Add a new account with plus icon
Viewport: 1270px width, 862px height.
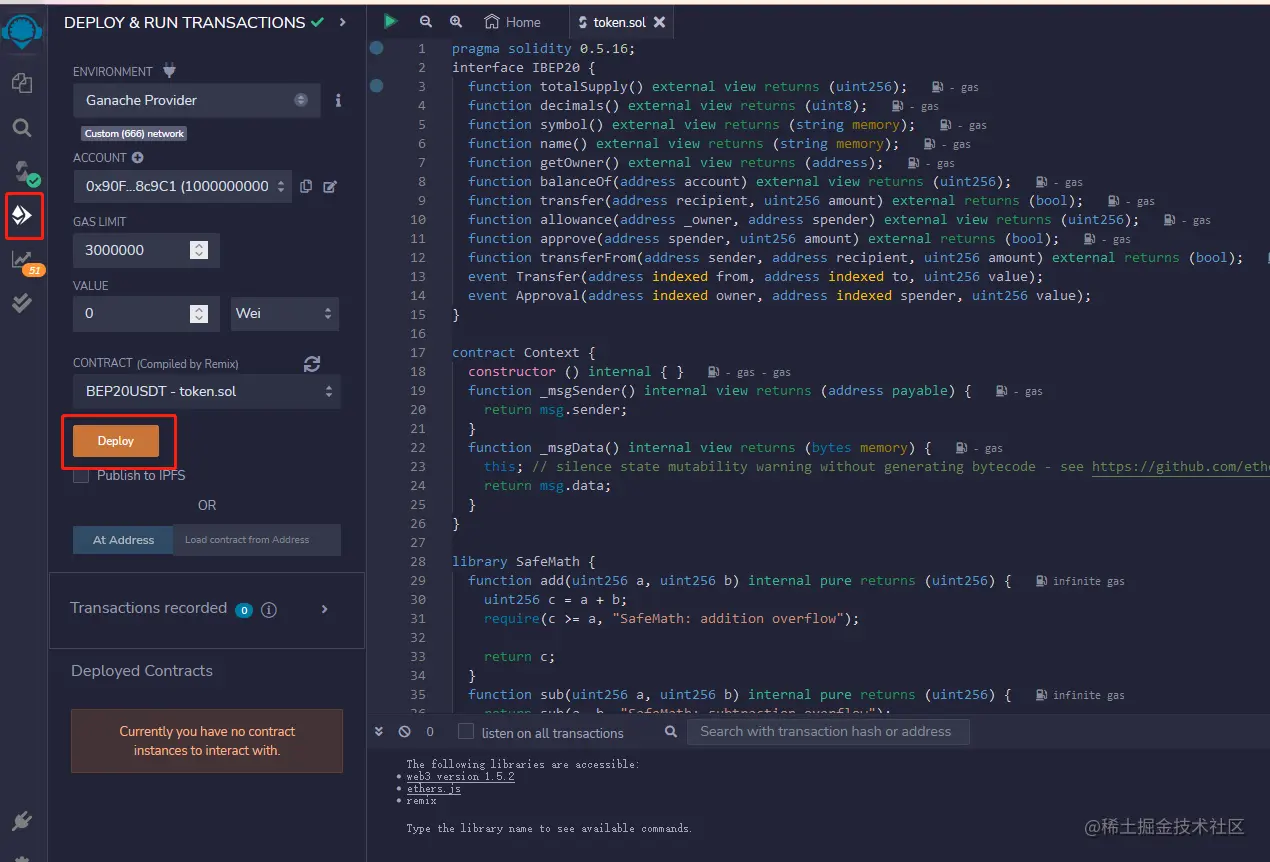137,158
